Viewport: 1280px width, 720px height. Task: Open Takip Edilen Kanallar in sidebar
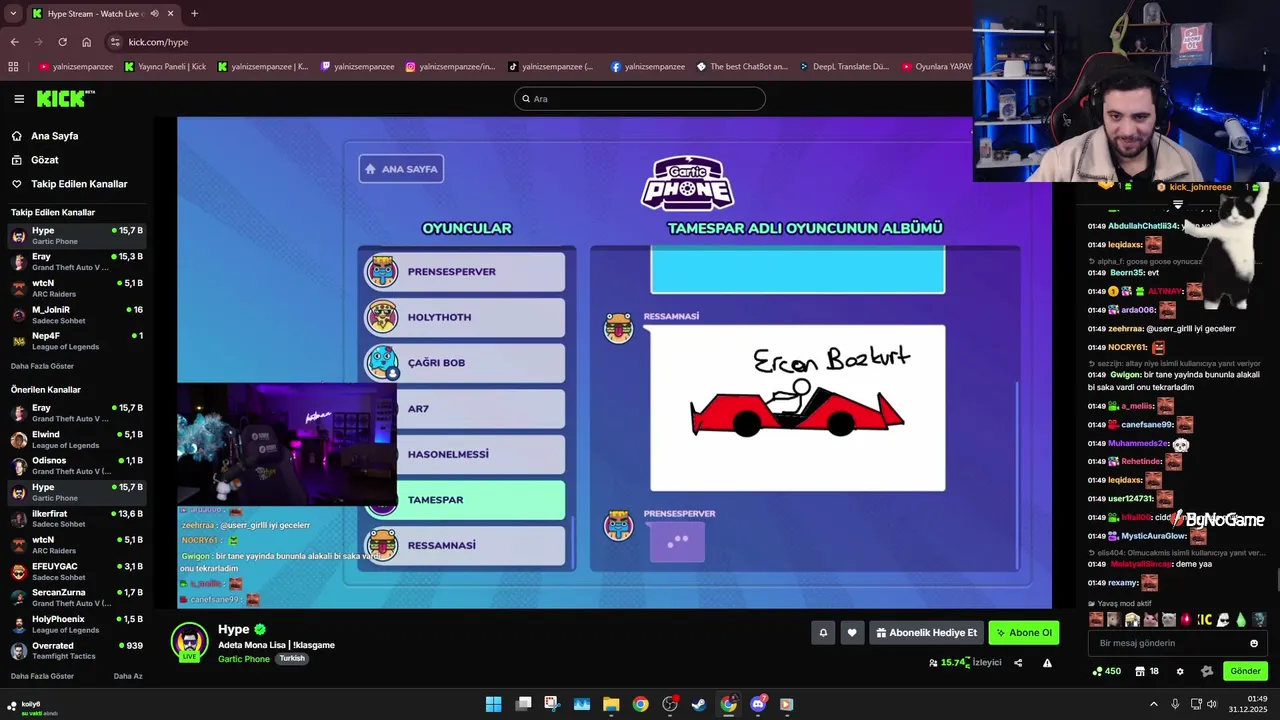[x=70, y=184]
